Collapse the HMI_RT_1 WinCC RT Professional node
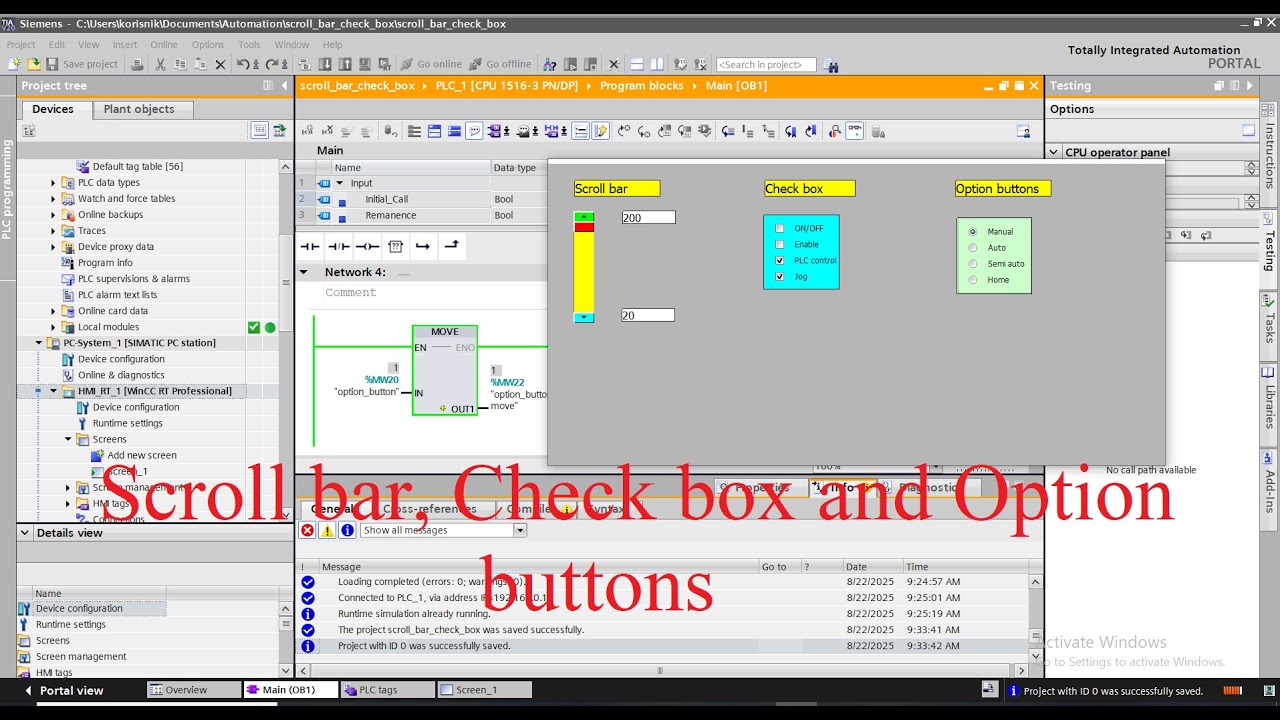This screenshot has height=720, width=1280. (53, 391)
